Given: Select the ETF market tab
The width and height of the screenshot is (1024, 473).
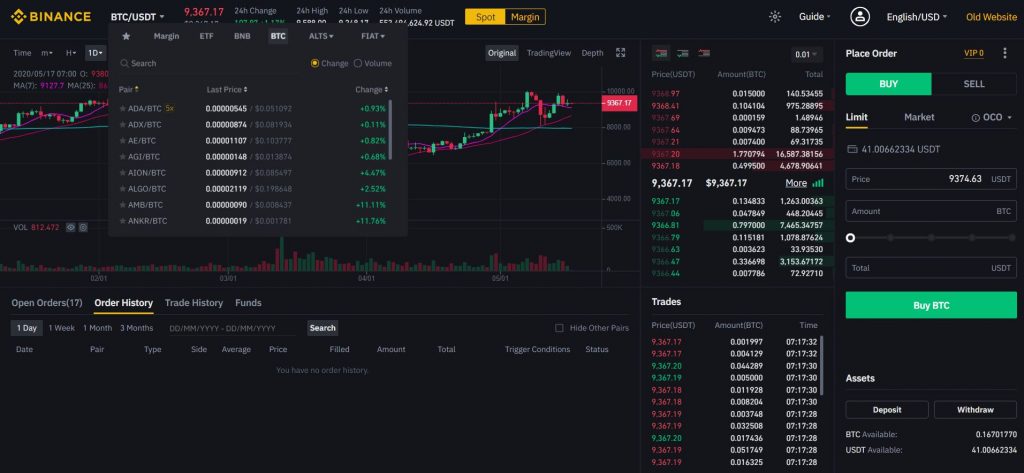Looking at the screenshot, I should pos(206,37).
